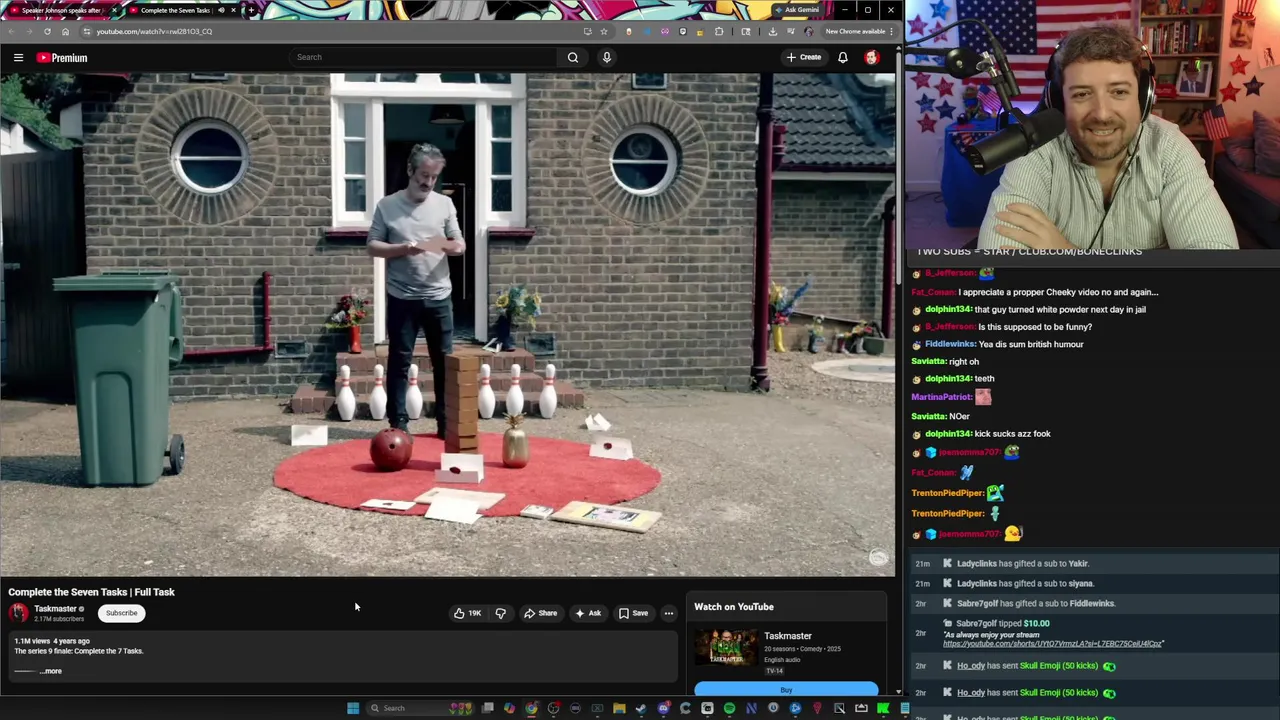1280x720 pixels.
Task: Open Discord from the taskbar
Action: [x=663, y=708]
